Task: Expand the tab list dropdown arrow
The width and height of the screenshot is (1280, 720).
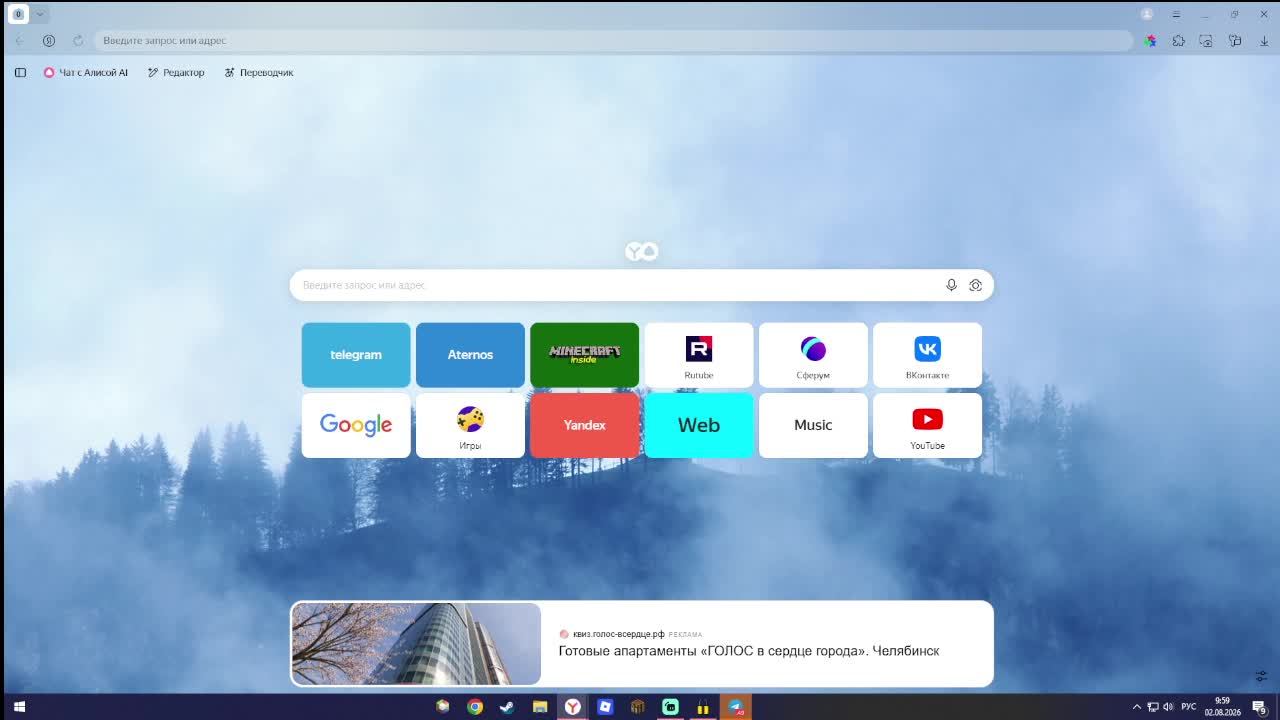Action: coord(40,14)
